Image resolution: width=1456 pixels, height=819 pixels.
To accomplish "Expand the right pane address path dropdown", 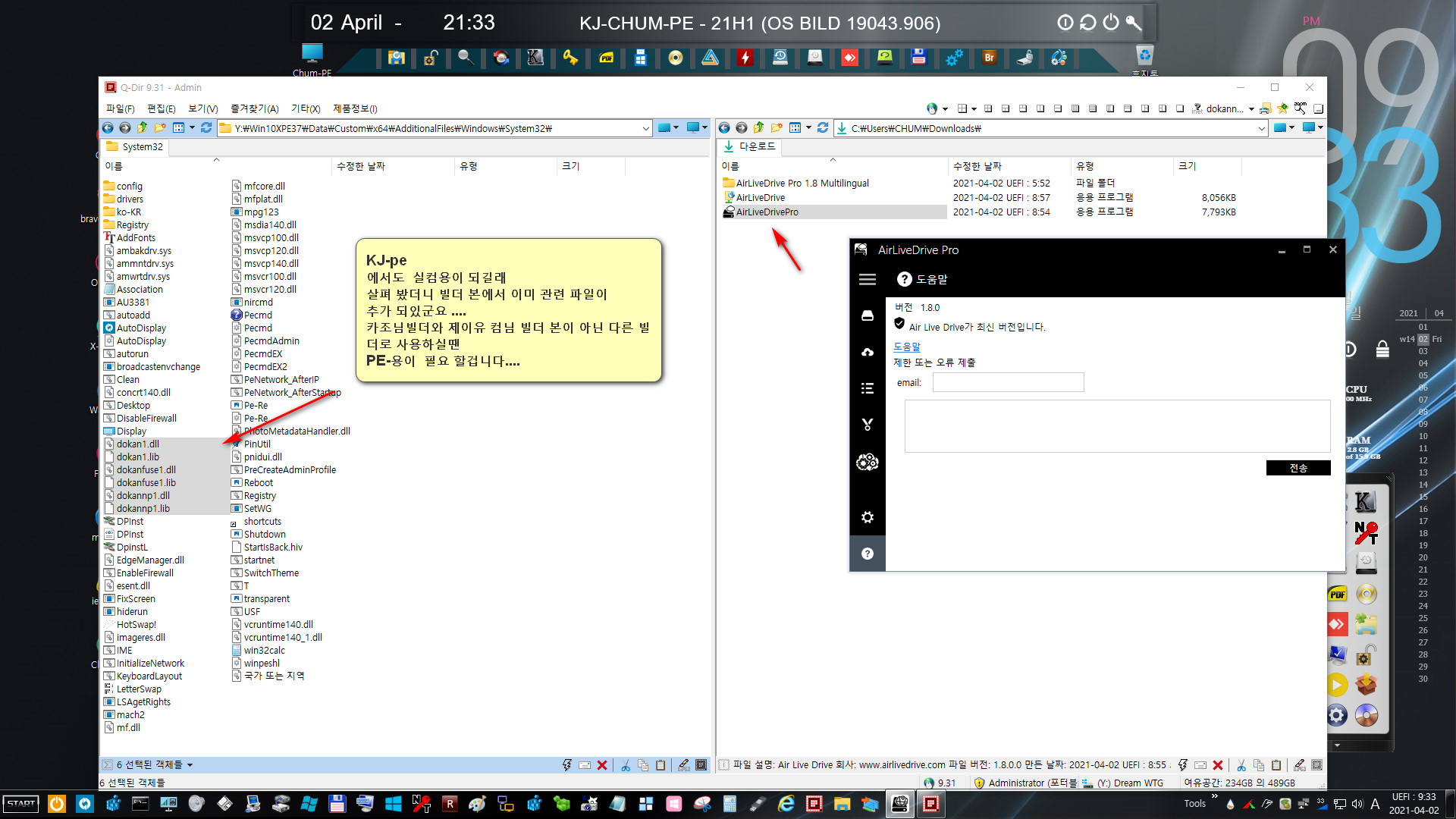I will click(1262, 129).
